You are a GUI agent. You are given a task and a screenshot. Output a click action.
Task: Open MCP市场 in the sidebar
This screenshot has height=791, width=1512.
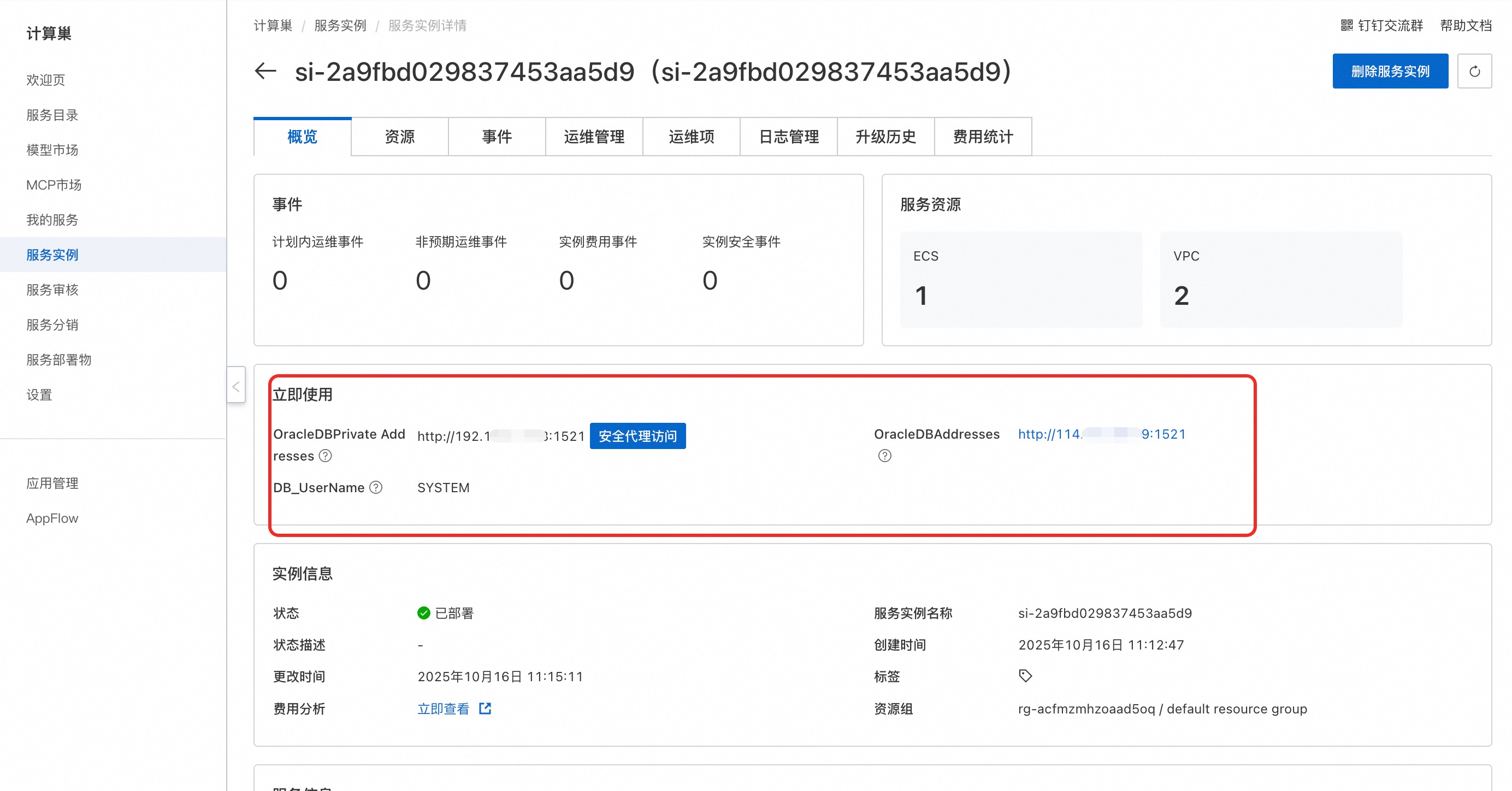click(x=54, y=185)
